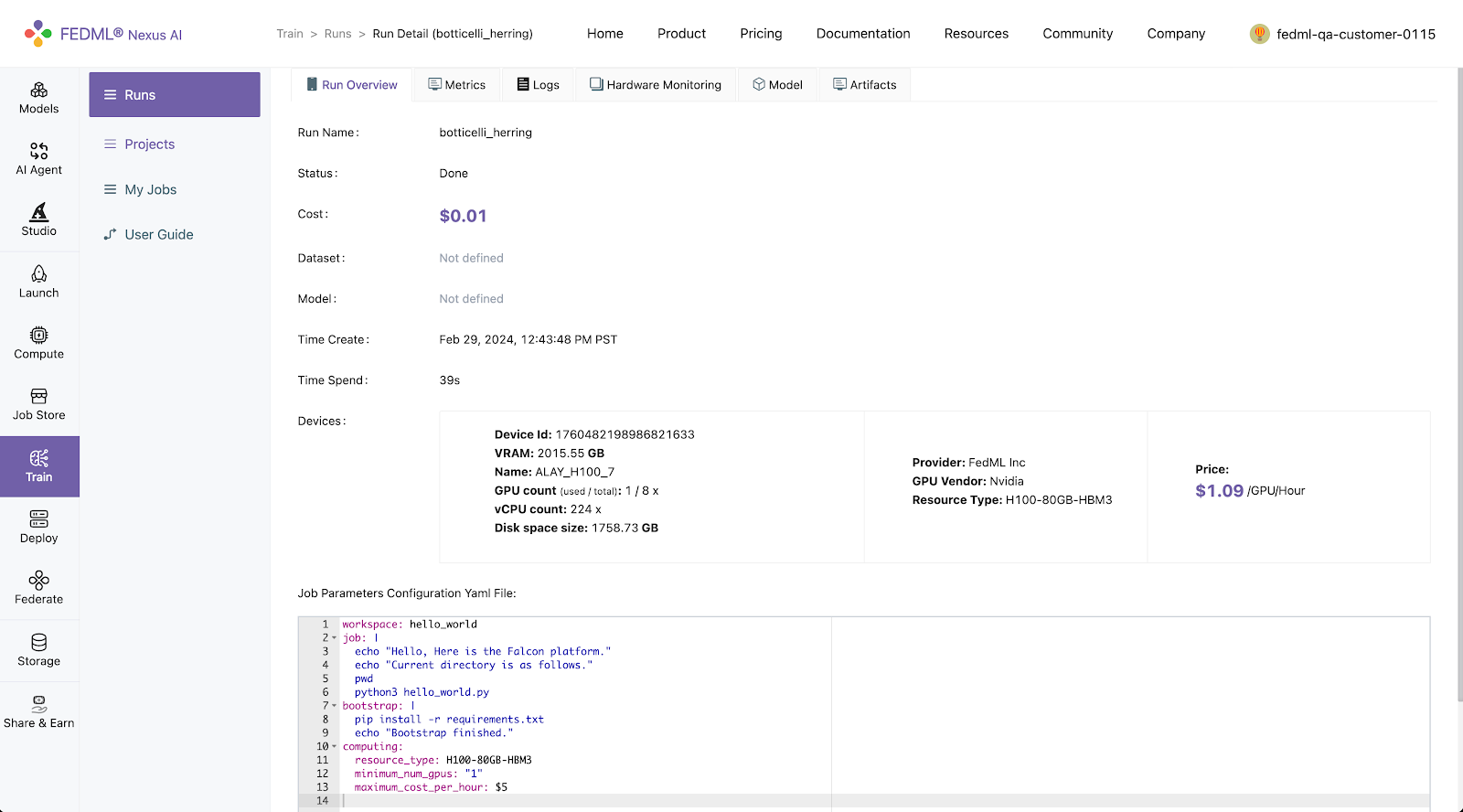Select the Runs sidebar button
This screenshot has height=812, width=1463.
pos(175,94)
